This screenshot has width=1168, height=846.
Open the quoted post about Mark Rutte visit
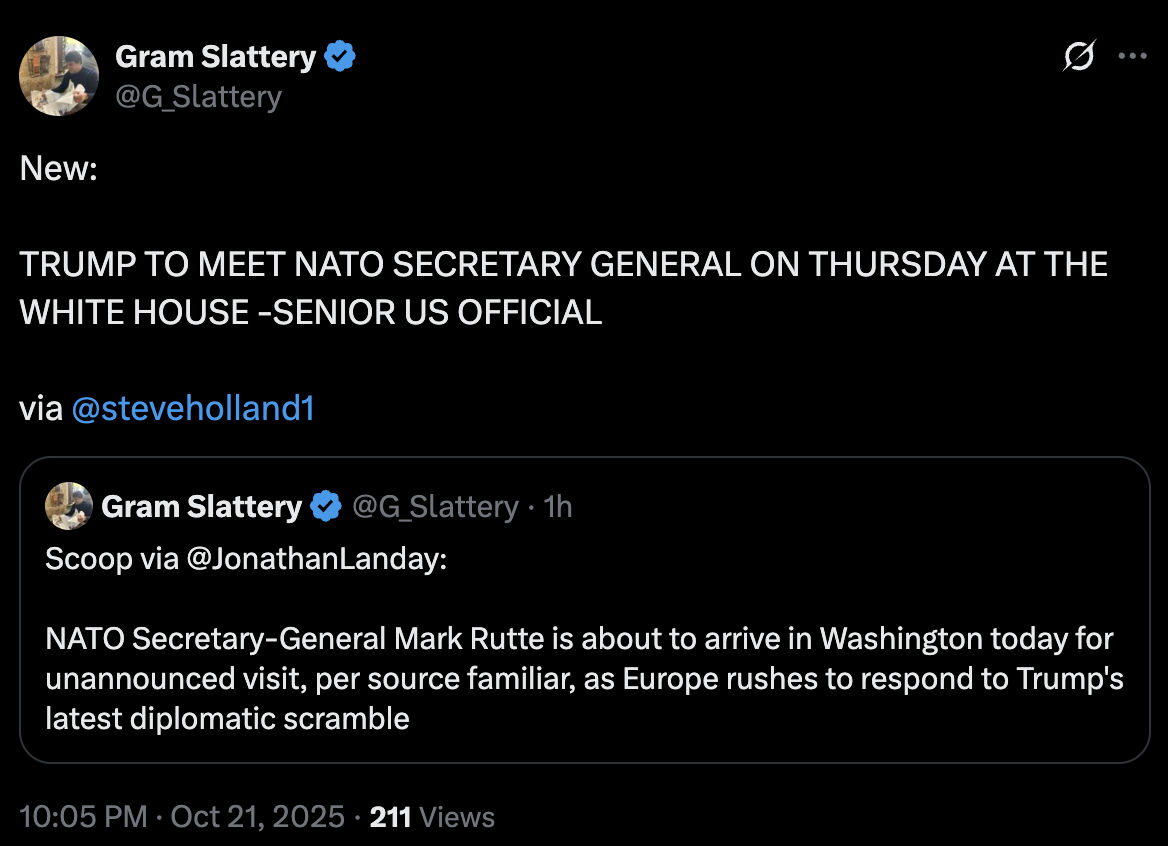[584, 678]
